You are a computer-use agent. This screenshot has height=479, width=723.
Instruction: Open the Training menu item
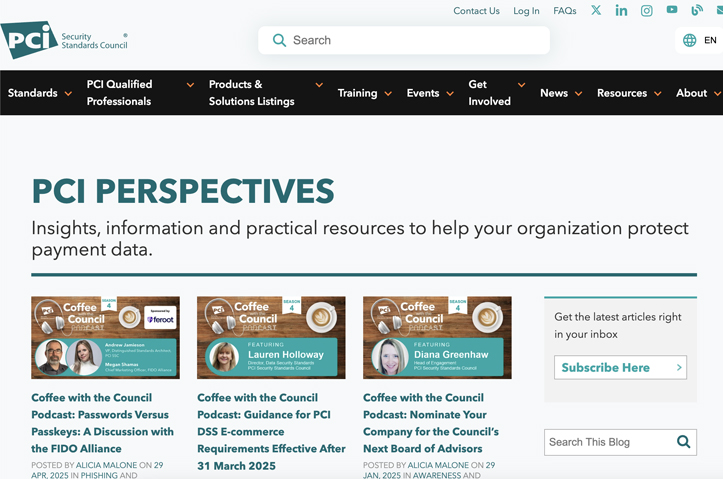pos(357,93)
